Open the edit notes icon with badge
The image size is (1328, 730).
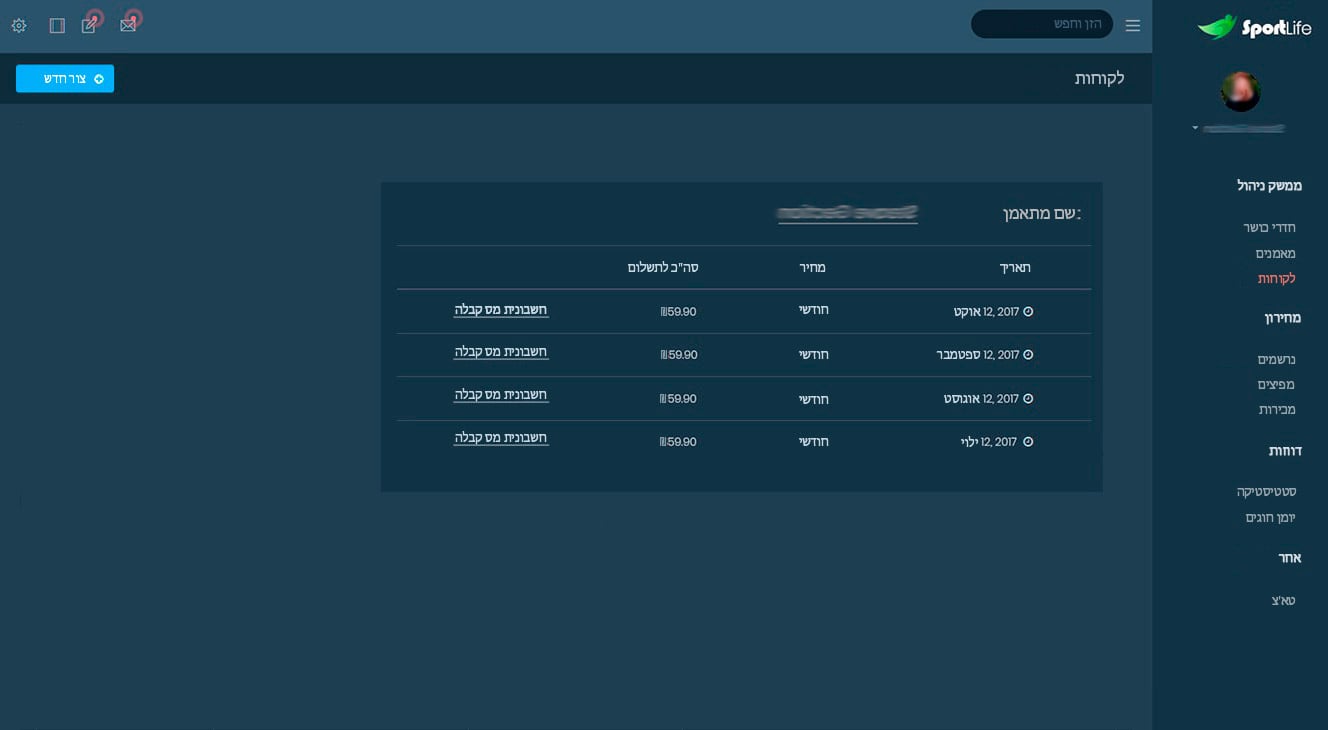(x=89, y=25)
